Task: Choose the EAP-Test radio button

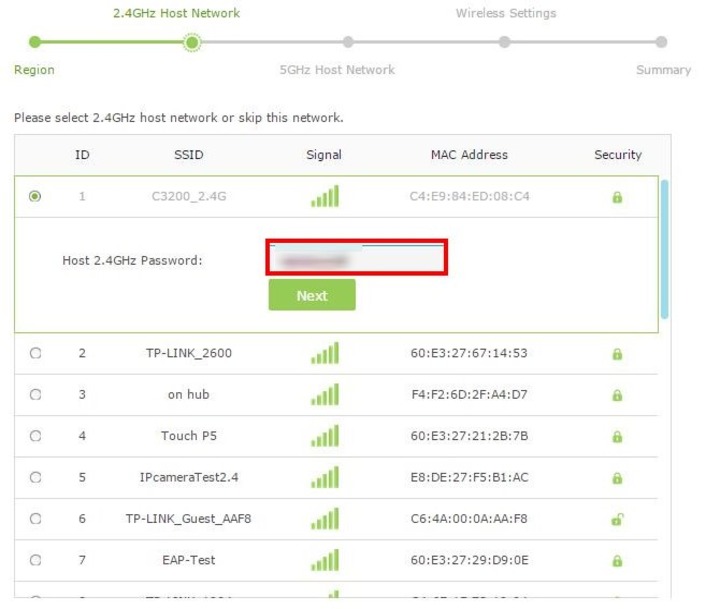Action: click(x=35, y=560)
